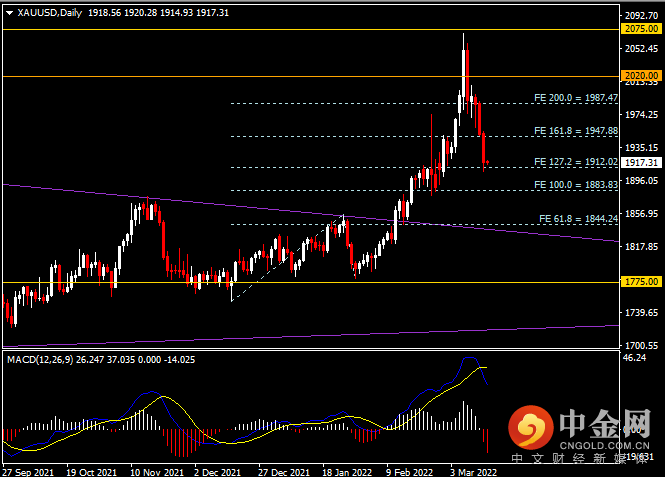Screen dimensions: 665x477
Task: Click the 46.24 MACD scale value
Action: point(634,358)
